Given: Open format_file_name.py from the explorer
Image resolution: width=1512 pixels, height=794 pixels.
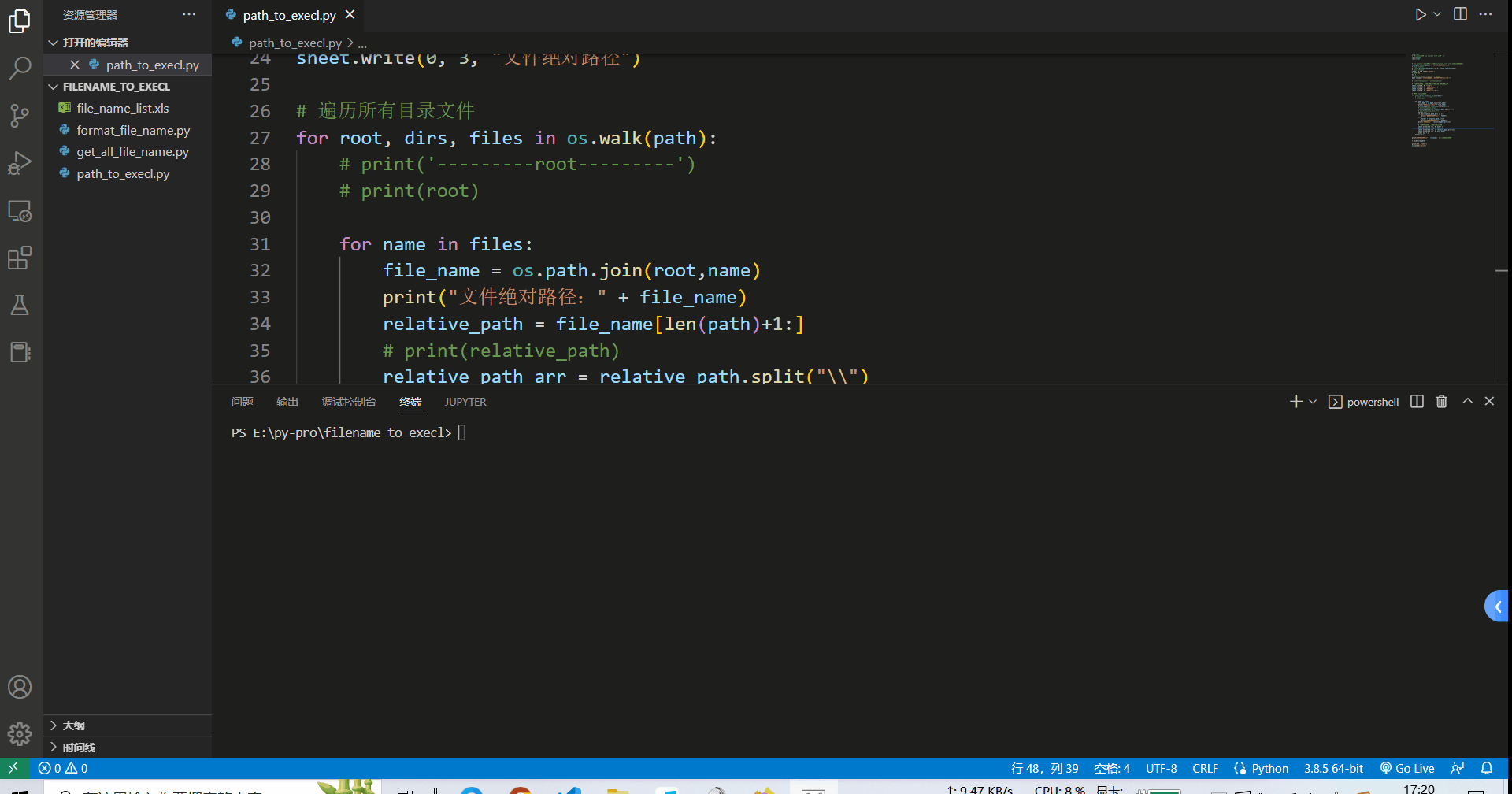Looking at the screenshot, I should [x=132, y=130].
